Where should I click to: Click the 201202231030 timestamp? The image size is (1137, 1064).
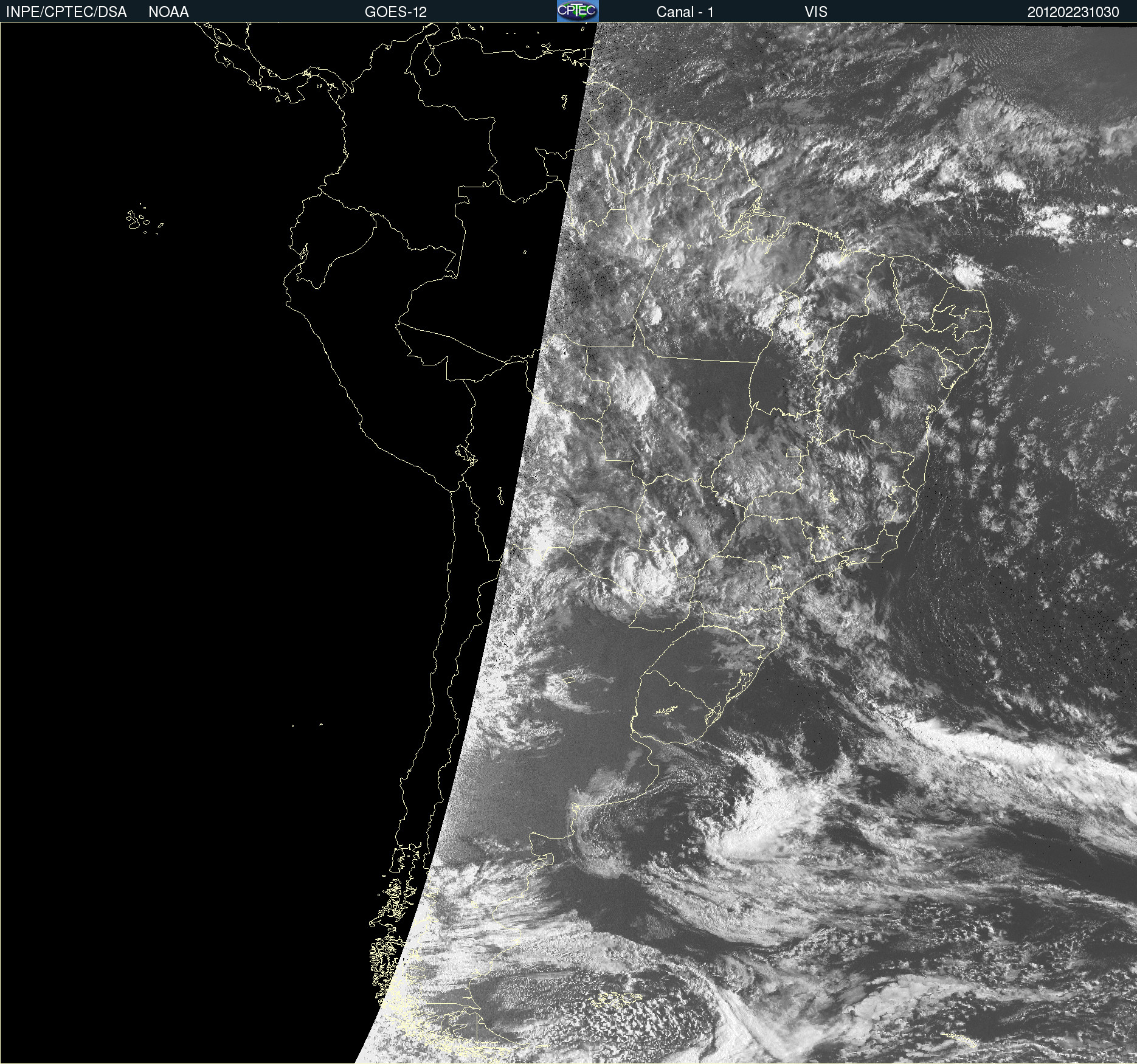1073,12
